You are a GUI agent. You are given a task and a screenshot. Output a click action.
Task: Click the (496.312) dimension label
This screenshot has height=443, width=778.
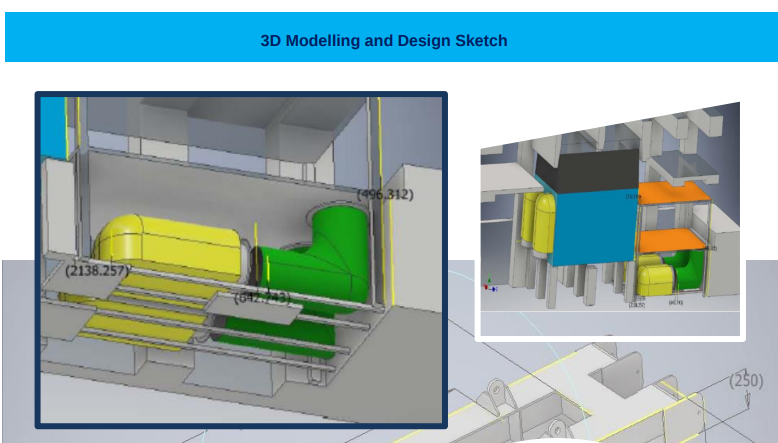385,194
